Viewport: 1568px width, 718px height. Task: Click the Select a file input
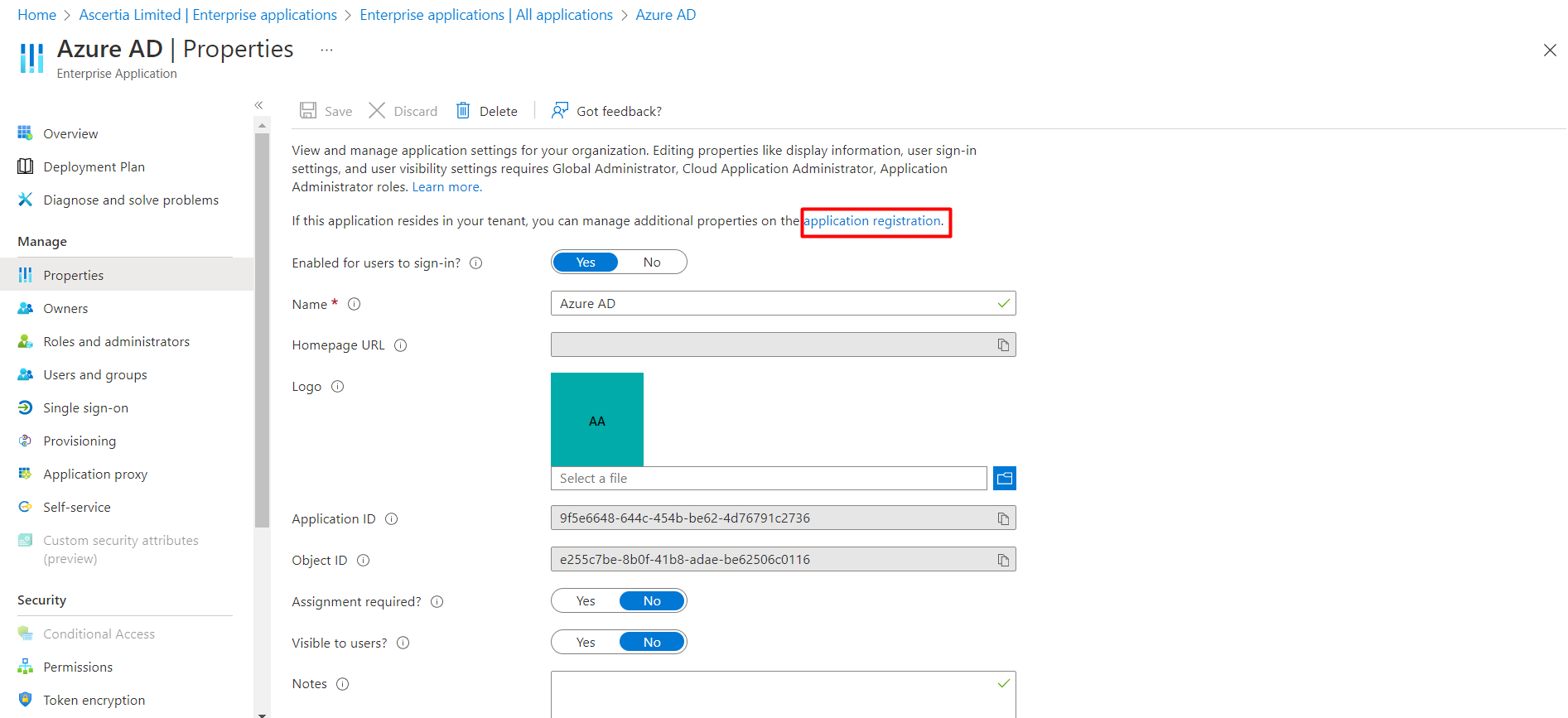point(769,478)
